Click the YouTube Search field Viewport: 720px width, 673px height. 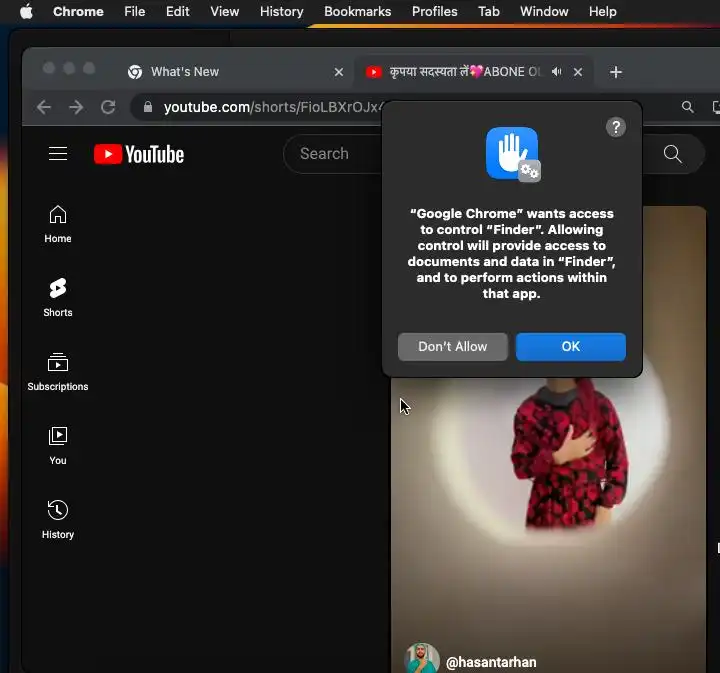(x=333, y=154)
